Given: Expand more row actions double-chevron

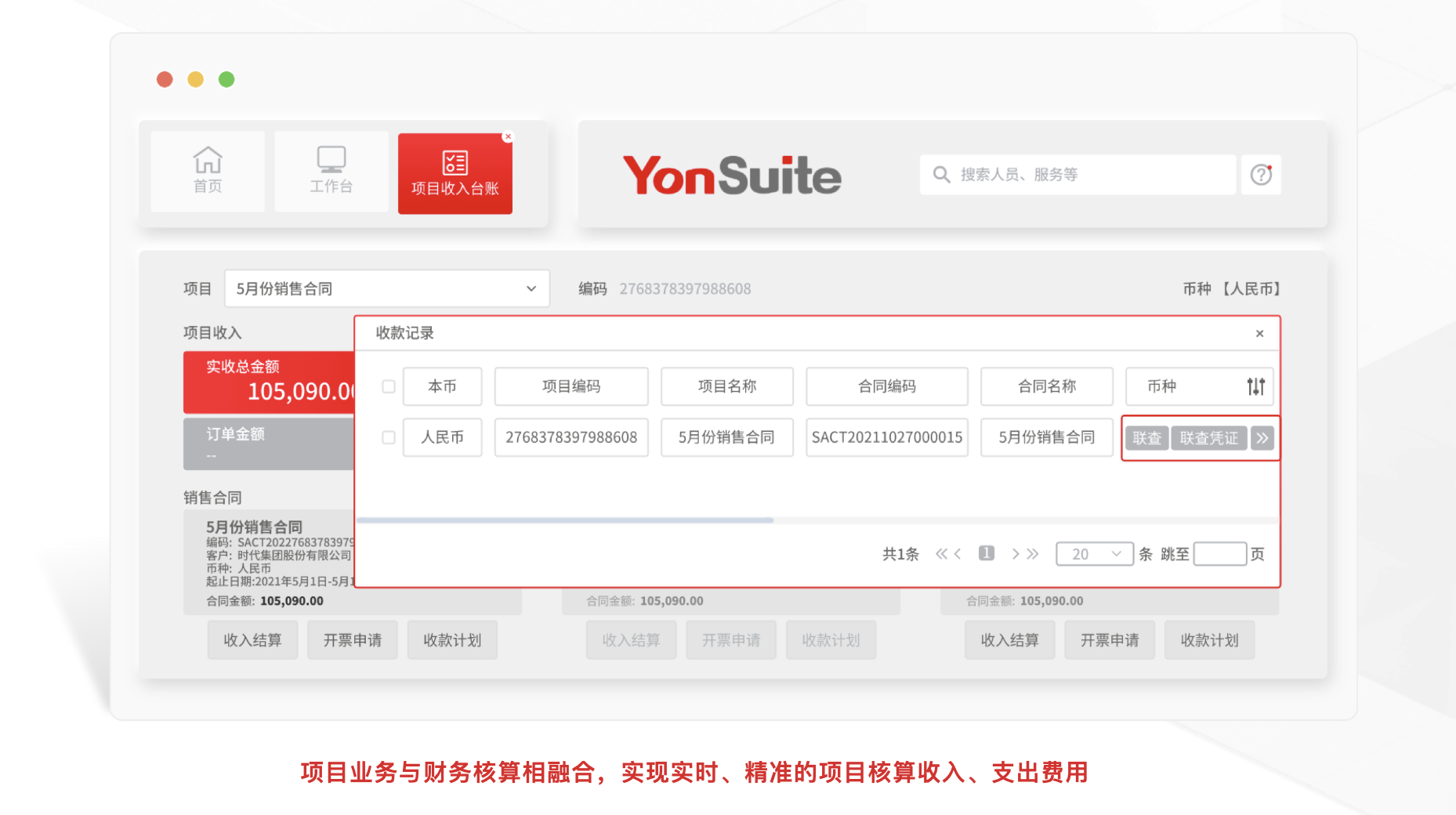Looking at the screenshot, I should [1262, 438].
